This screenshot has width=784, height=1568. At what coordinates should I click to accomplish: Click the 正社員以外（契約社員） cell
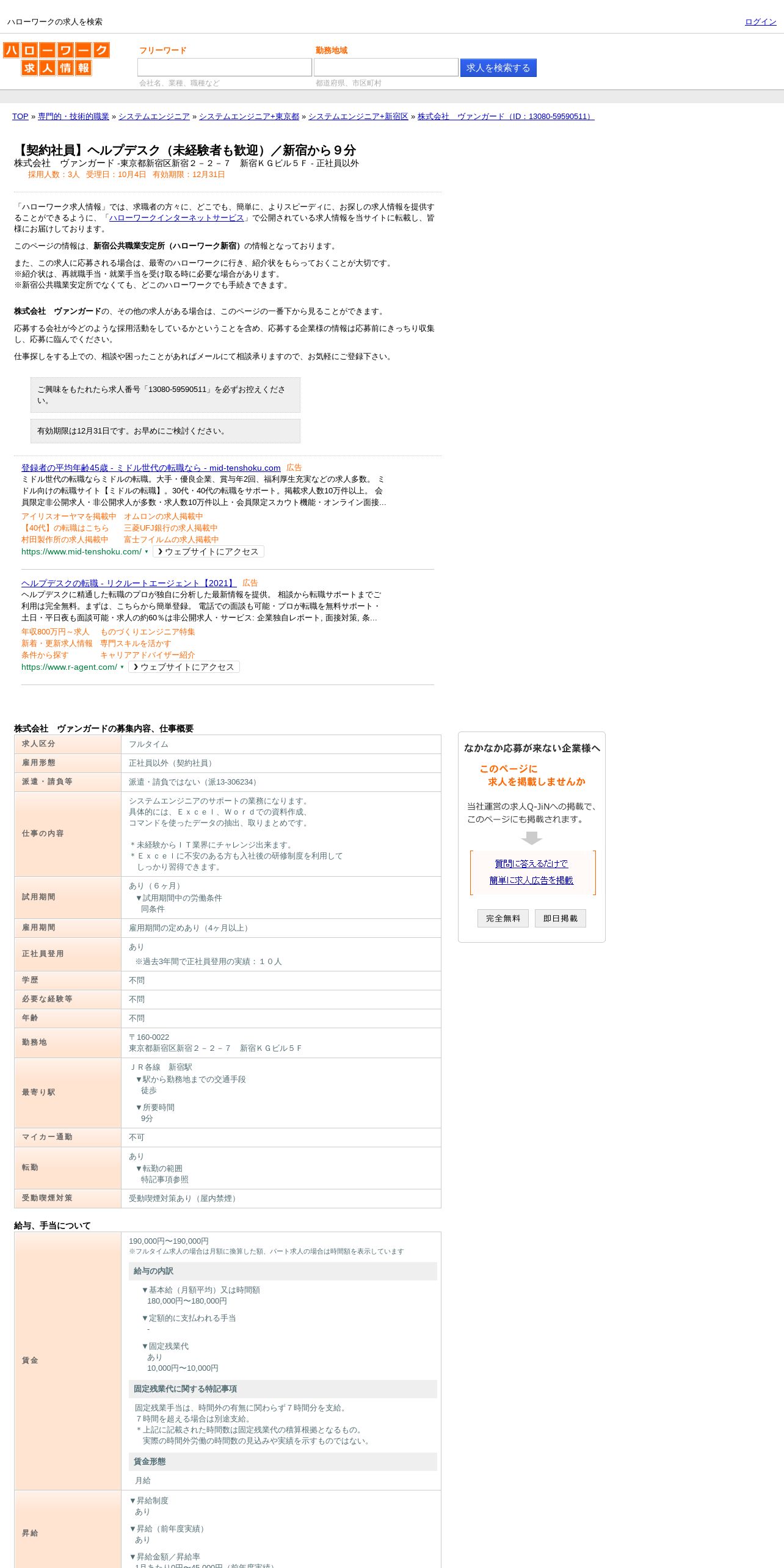tap(281, 763)
